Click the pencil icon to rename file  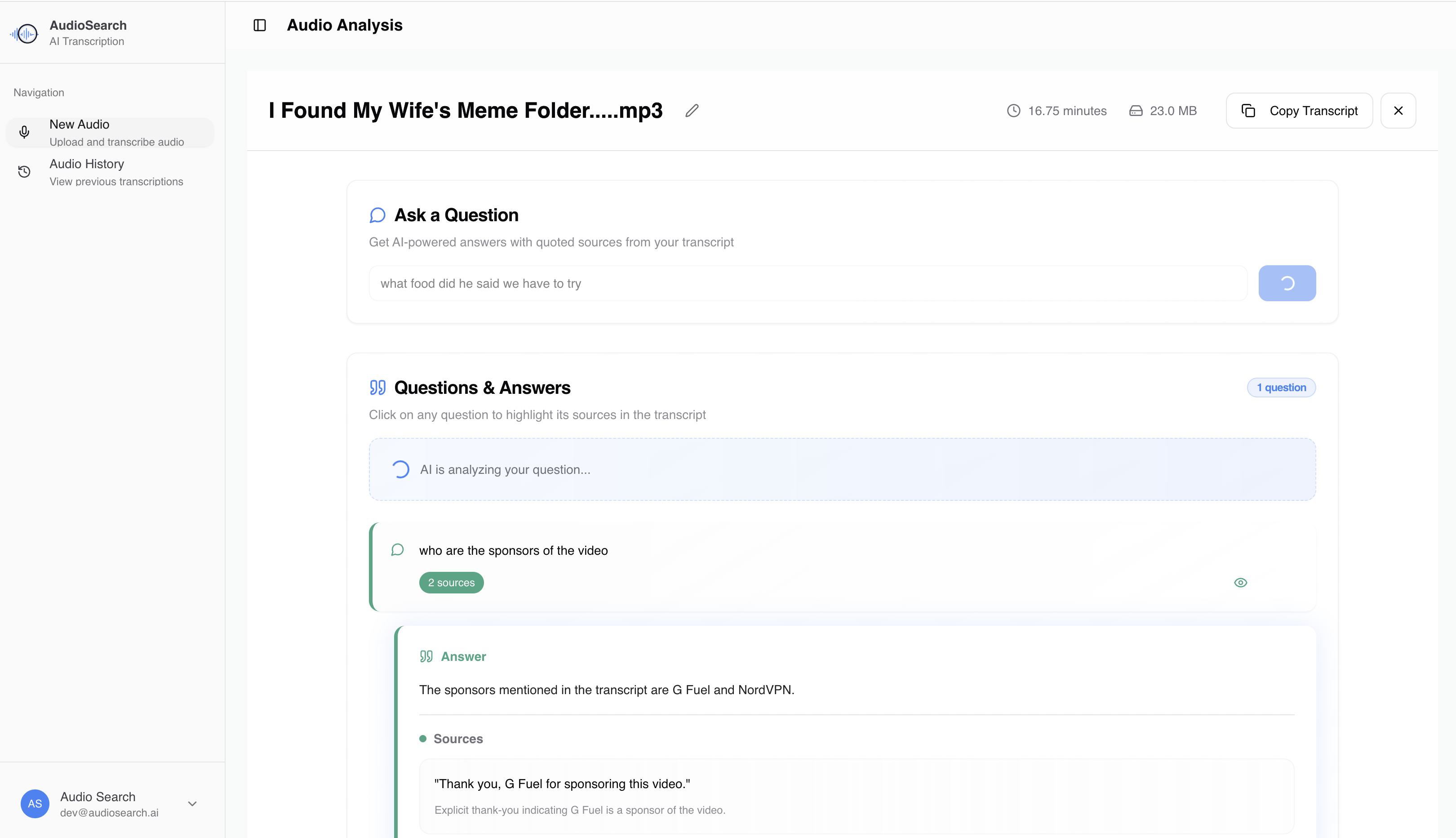click(x=692, y=111)
